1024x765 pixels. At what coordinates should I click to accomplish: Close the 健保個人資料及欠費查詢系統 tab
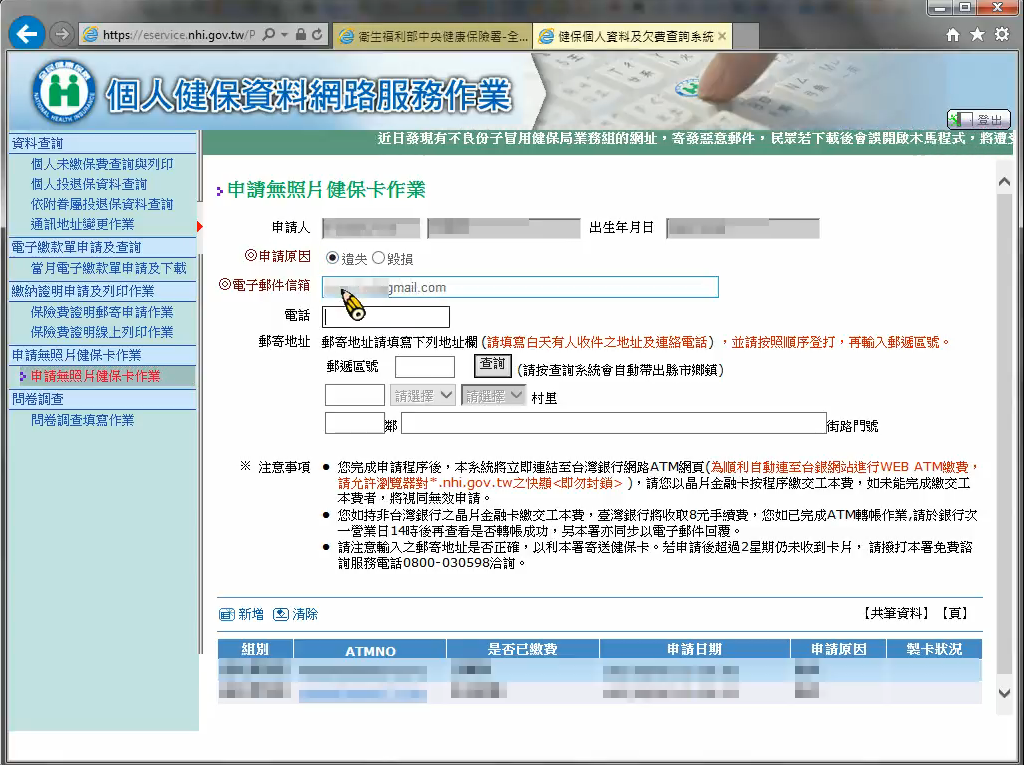click(x=722, y=36)
